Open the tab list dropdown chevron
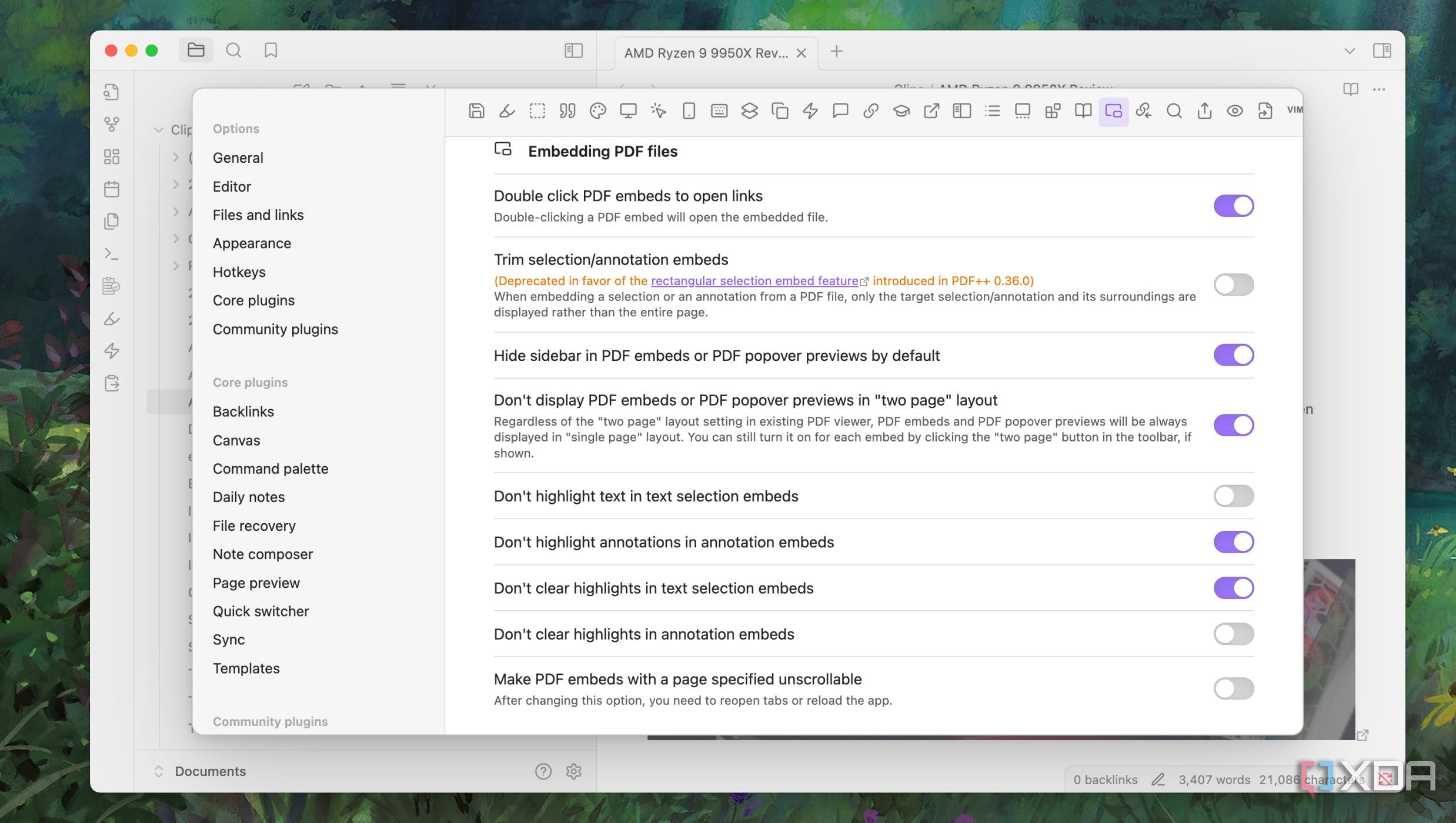The image size is (1456, 823). coord(1350,51)
